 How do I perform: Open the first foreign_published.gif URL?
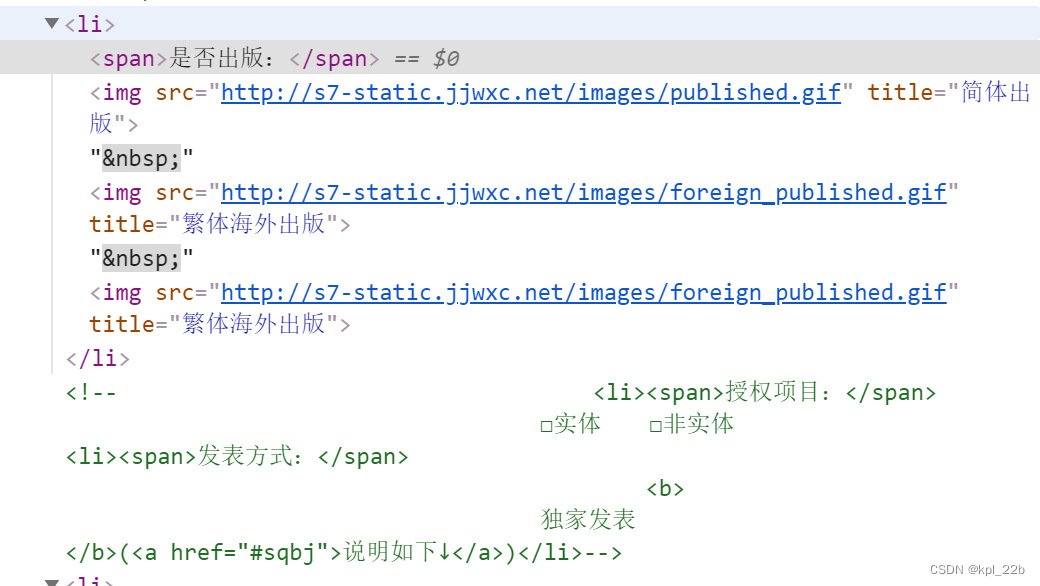tap(583, 193)
